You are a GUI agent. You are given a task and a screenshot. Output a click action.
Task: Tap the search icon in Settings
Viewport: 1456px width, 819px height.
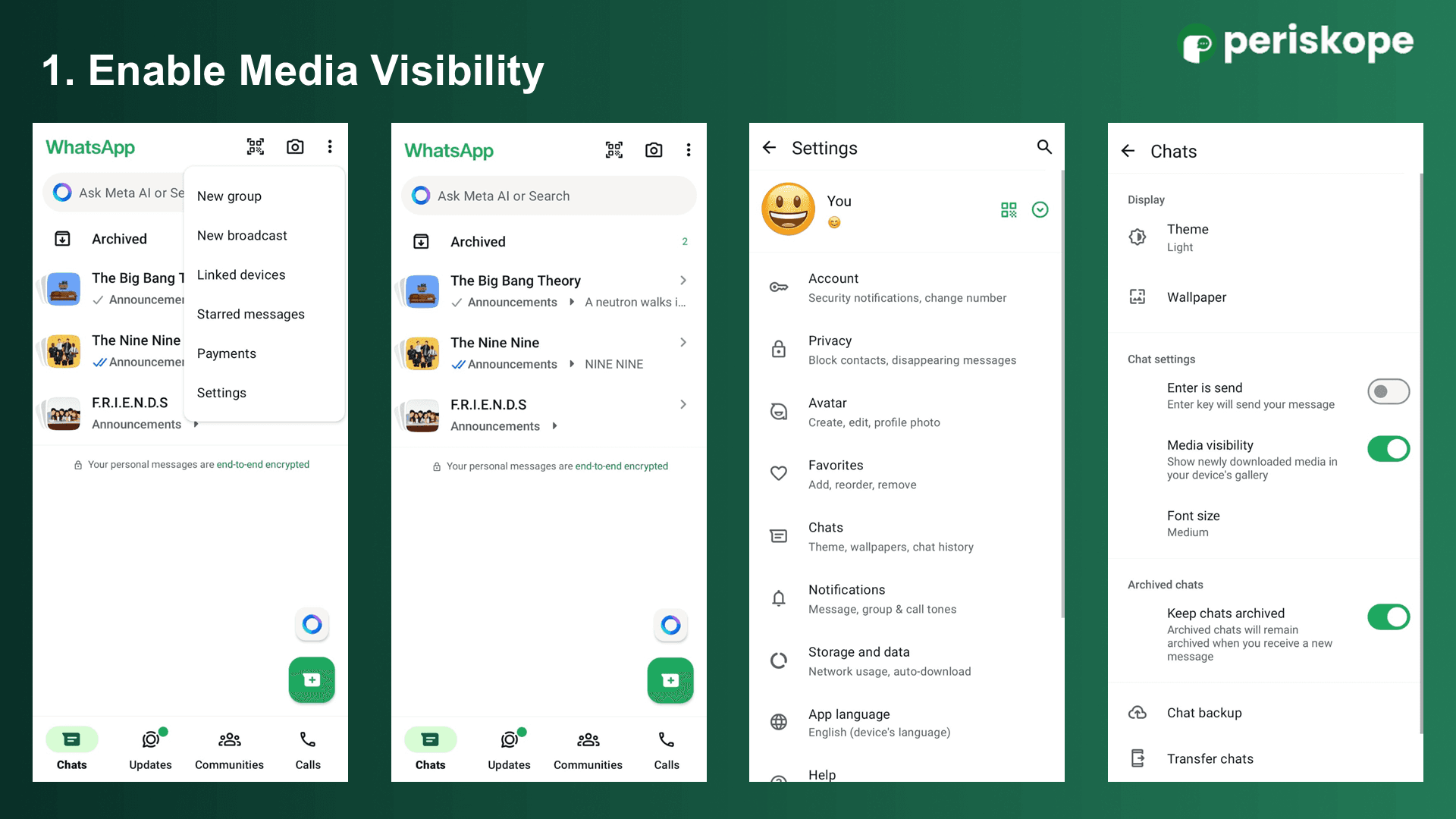point(1044,147)
